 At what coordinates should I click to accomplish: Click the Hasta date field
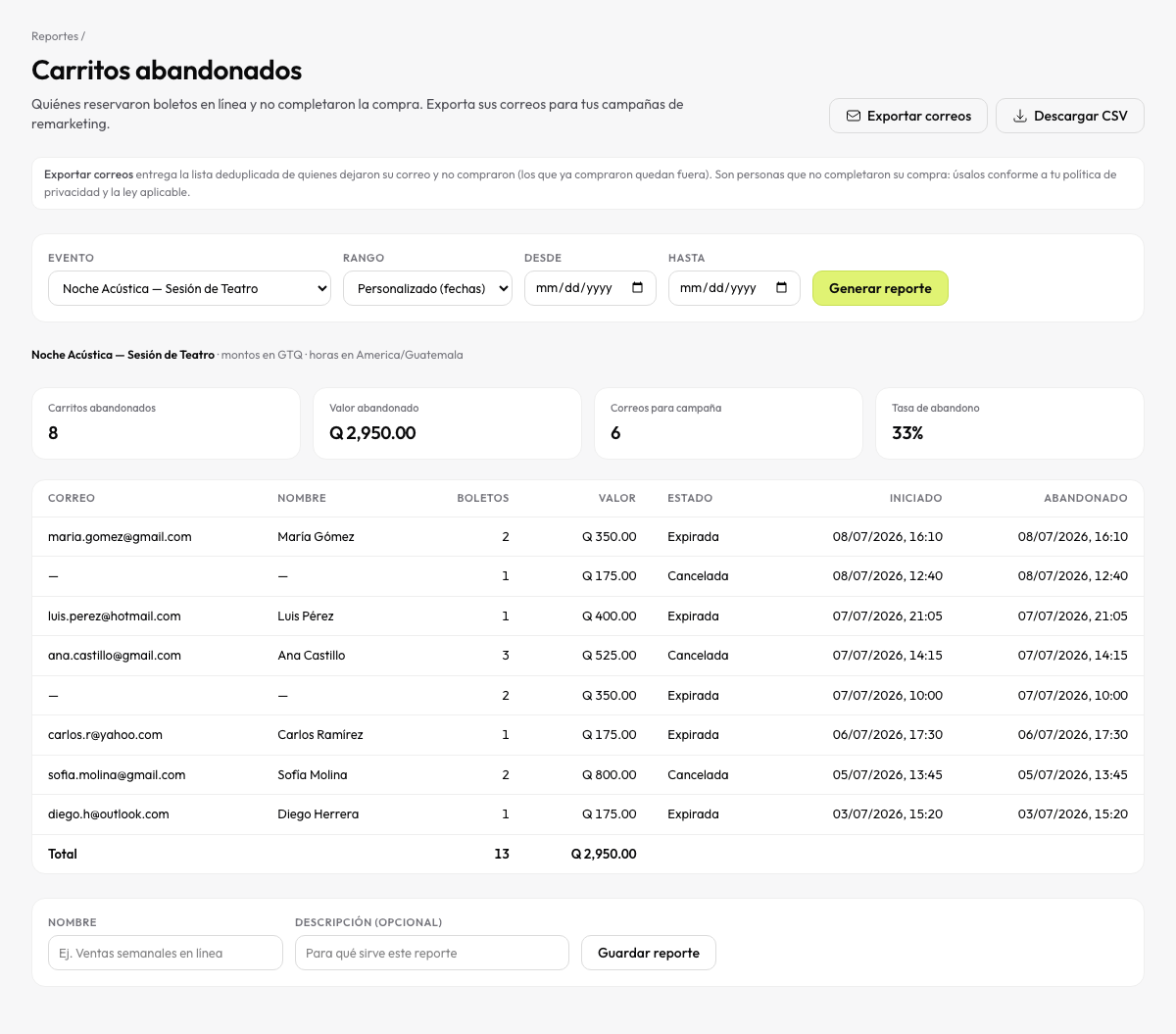pos(734,288)
